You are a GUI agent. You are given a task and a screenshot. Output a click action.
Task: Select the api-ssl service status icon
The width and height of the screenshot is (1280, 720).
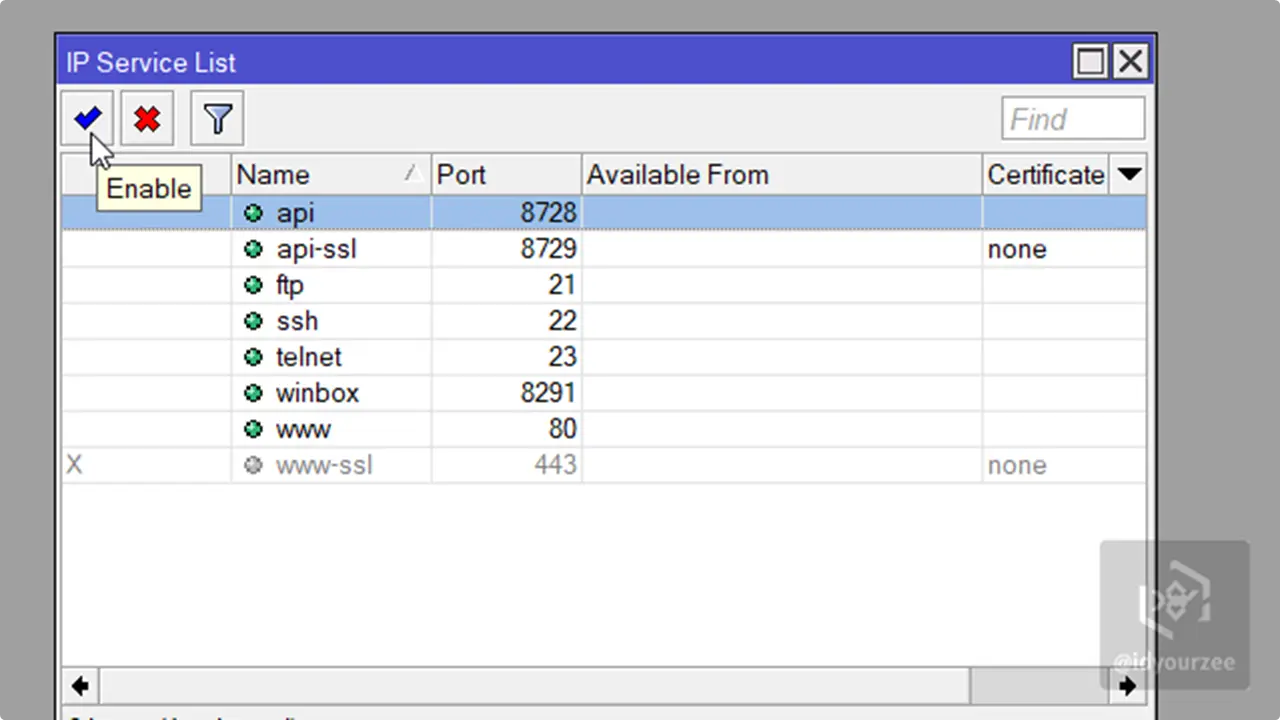click(x=253, y=249)
